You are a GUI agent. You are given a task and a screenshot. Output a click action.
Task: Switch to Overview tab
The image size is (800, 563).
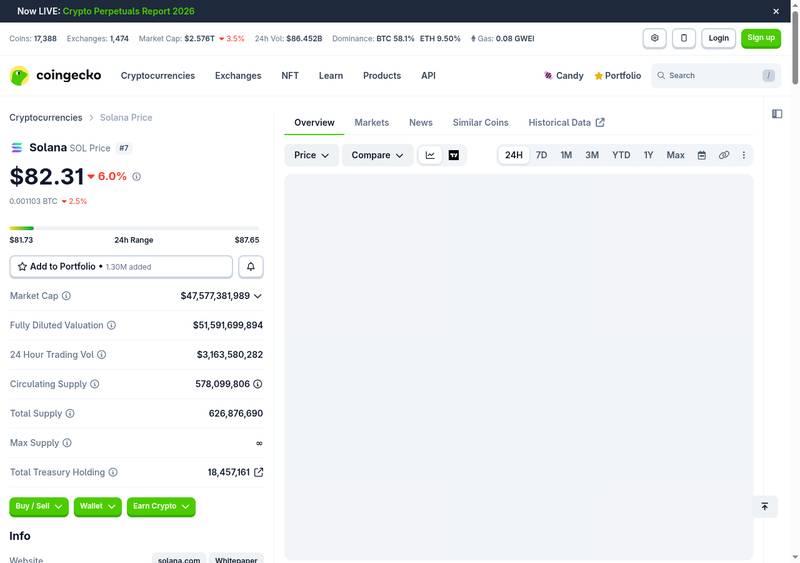pyautogui.click(x=314, y=123)
